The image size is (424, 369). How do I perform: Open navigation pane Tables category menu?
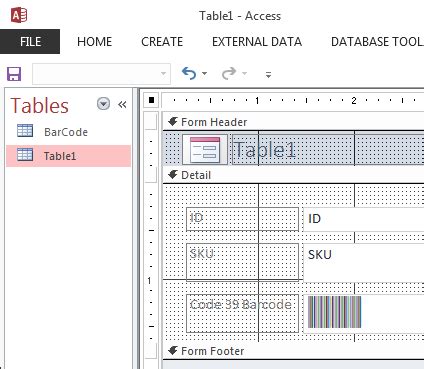coord(103,104)
